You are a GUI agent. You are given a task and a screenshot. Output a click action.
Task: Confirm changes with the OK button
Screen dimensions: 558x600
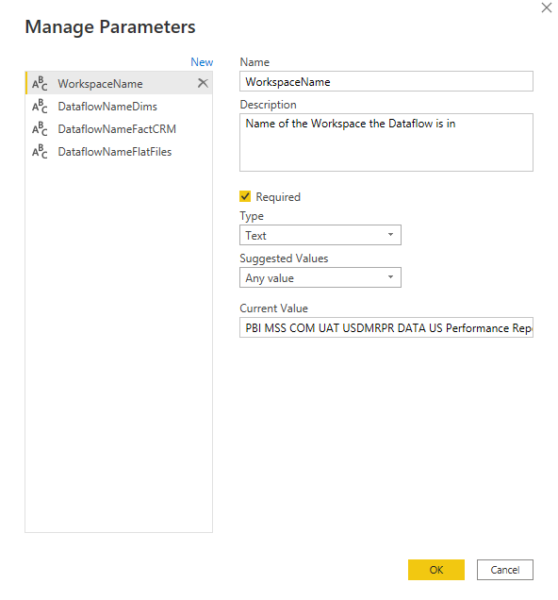click(x=436, y=570)
